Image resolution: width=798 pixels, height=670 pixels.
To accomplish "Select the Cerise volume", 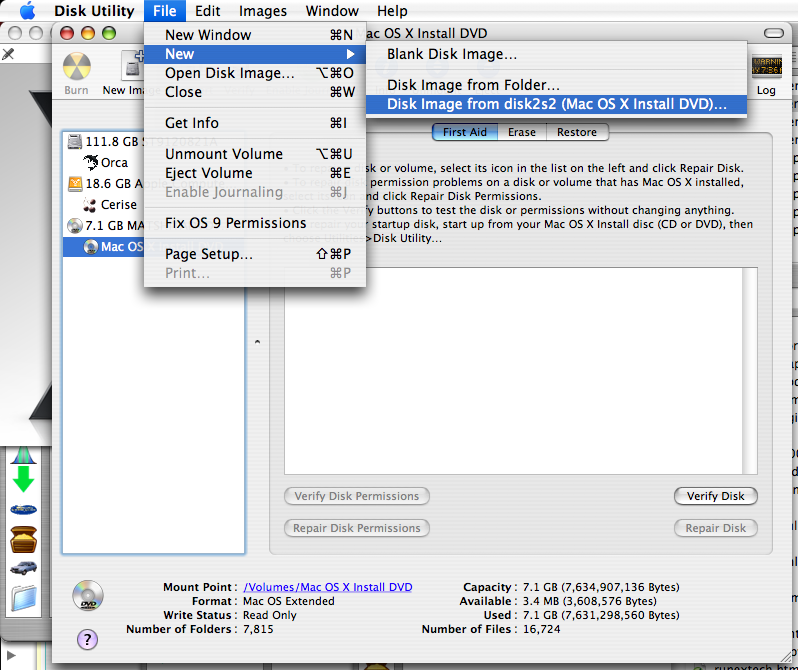I will click(x=110, y=205).
